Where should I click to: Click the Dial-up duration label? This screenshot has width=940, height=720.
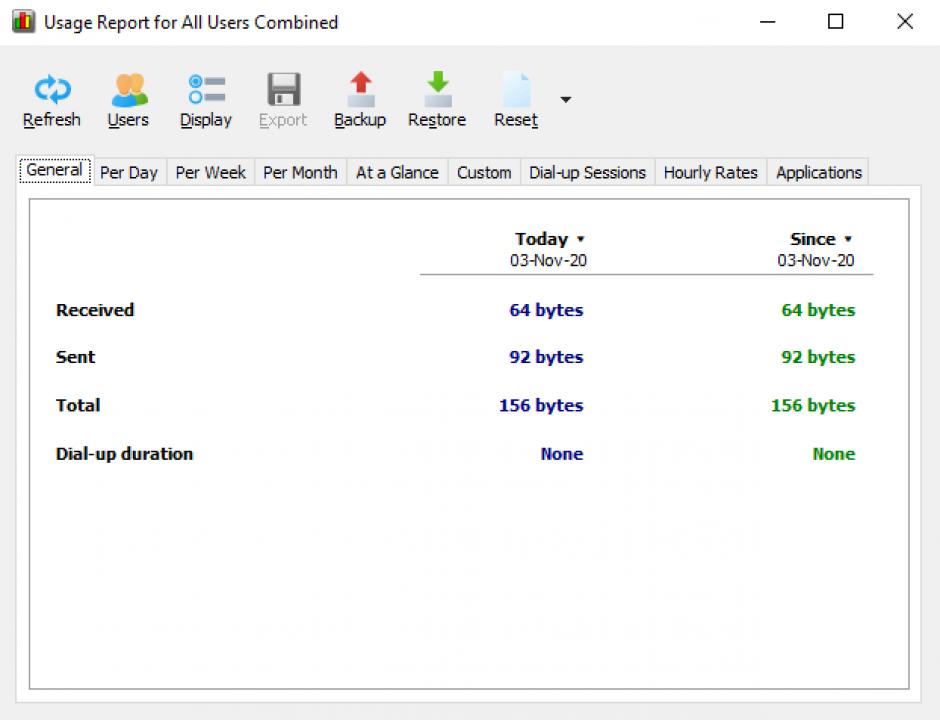coord(125,454)
